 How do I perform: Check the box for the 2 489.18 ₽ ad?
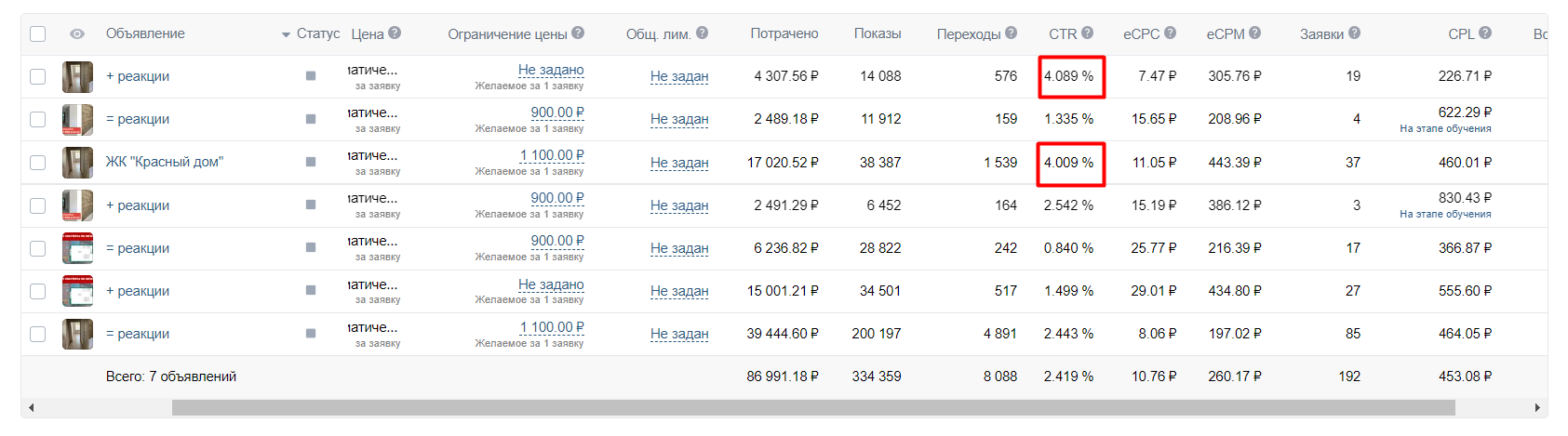37,119
